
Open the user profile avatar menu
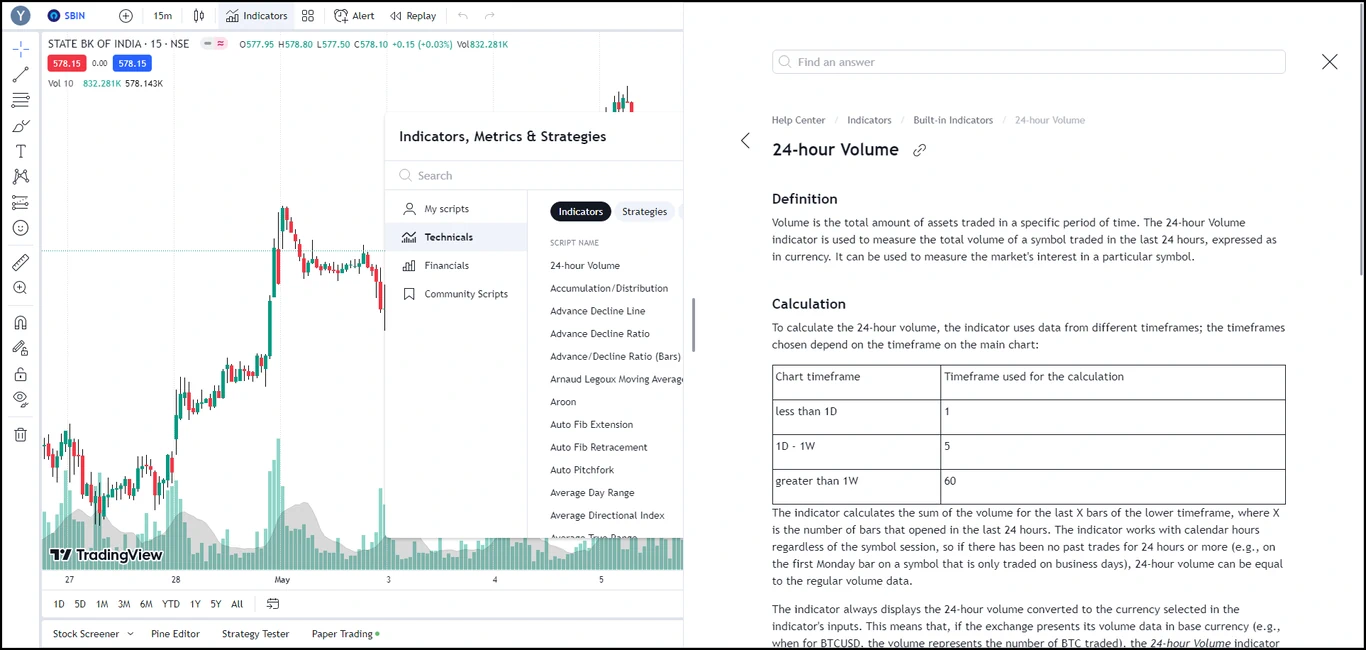pyautogui.click(x=20, y=16)
